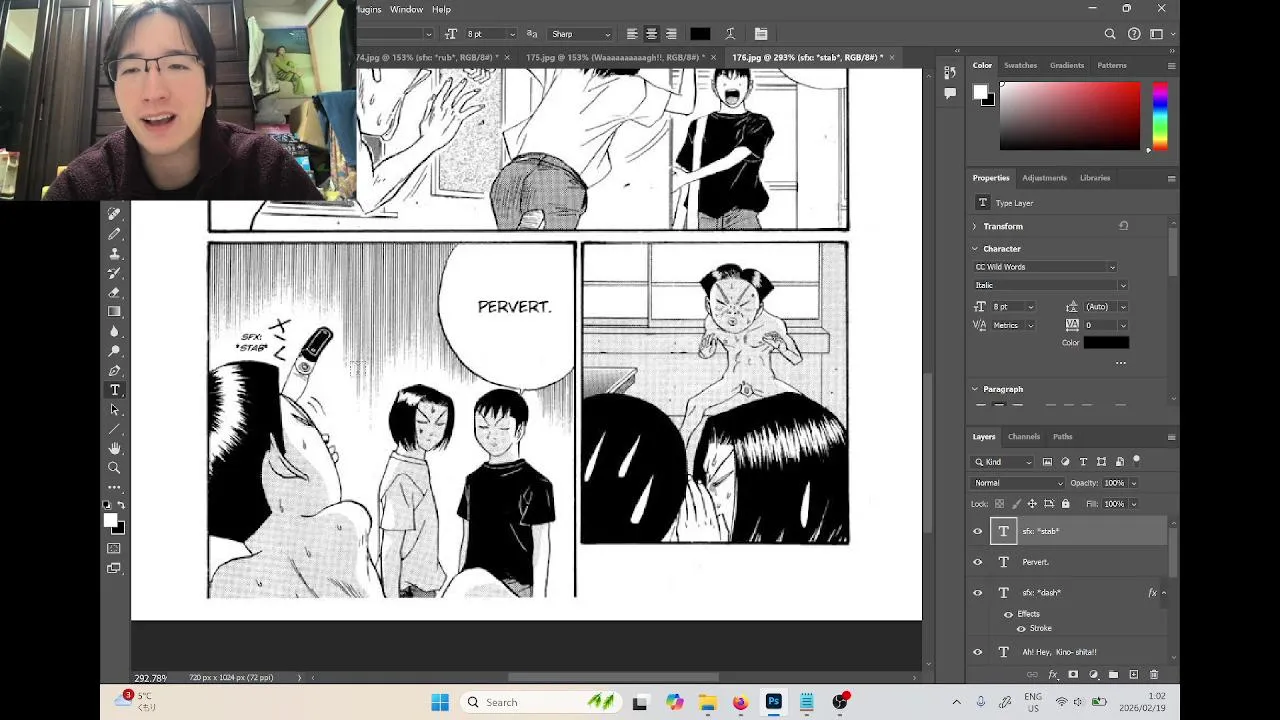The width and height of the screenshot is (1280, 720).
Task: Click Photoshop icon in Windows taskbar
Action: tap(773, 702)
